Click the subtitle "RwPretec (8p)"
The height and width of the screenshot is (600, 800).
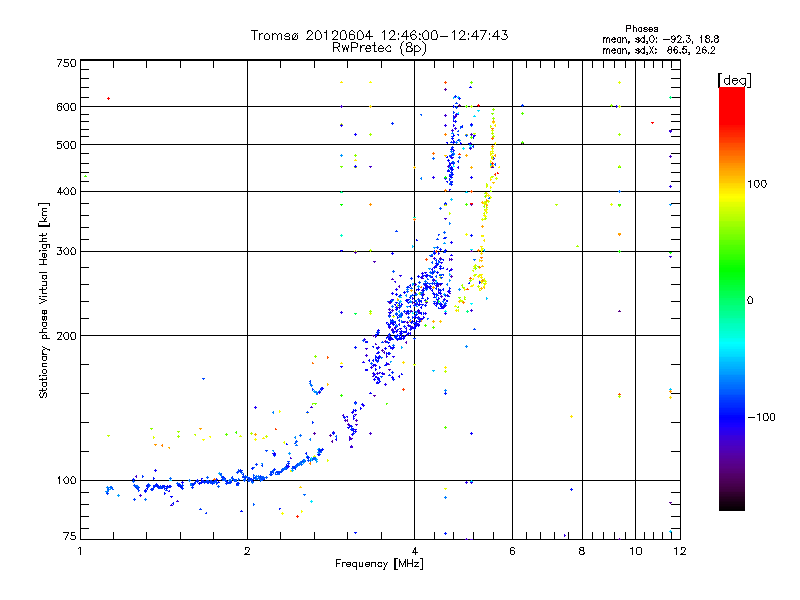pyautogui.click(x=379, y=48)
